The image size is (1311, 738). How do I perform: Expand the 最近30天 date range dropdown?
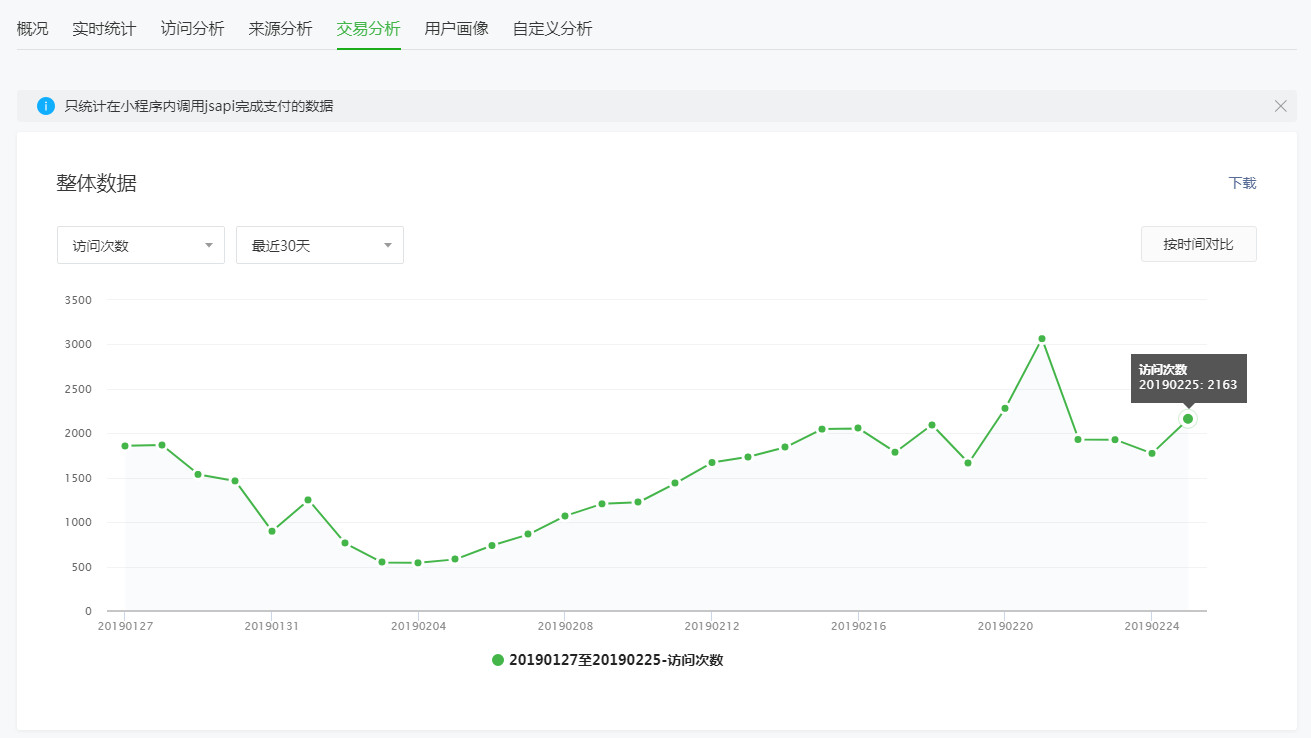click(319, 245)
